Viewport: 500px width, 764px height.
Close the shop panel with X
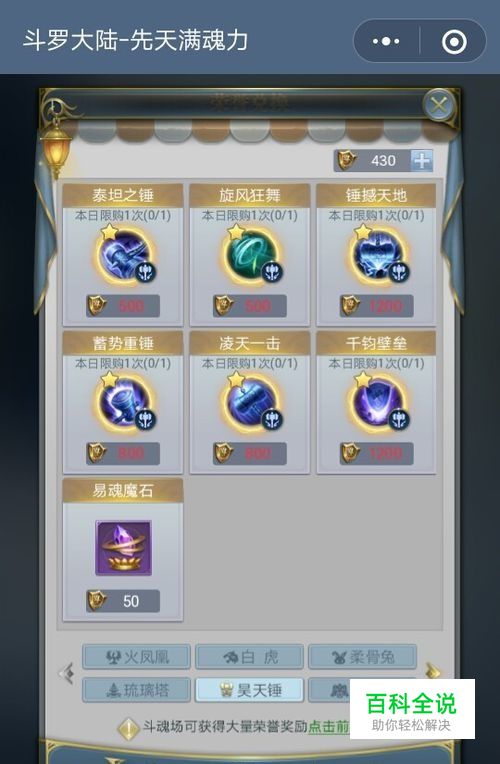point(439,105)
